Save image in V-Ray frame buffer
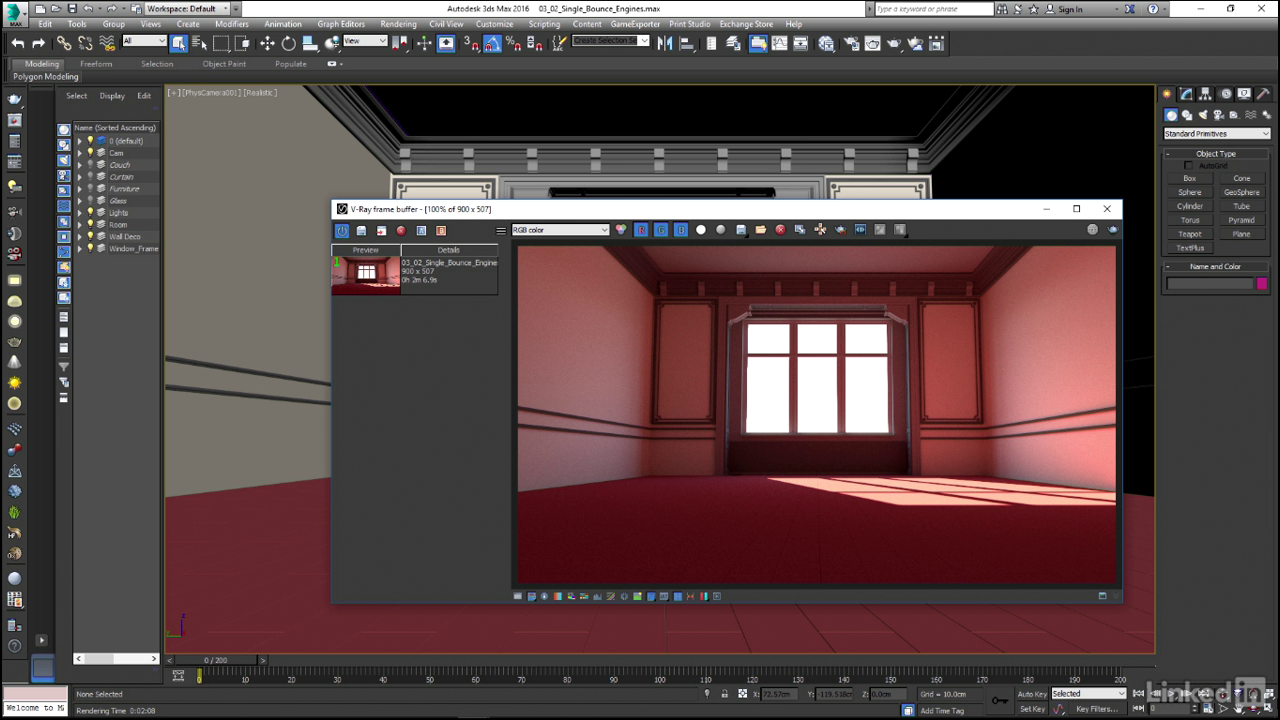The image size is (1280, 720). [741, 230]
